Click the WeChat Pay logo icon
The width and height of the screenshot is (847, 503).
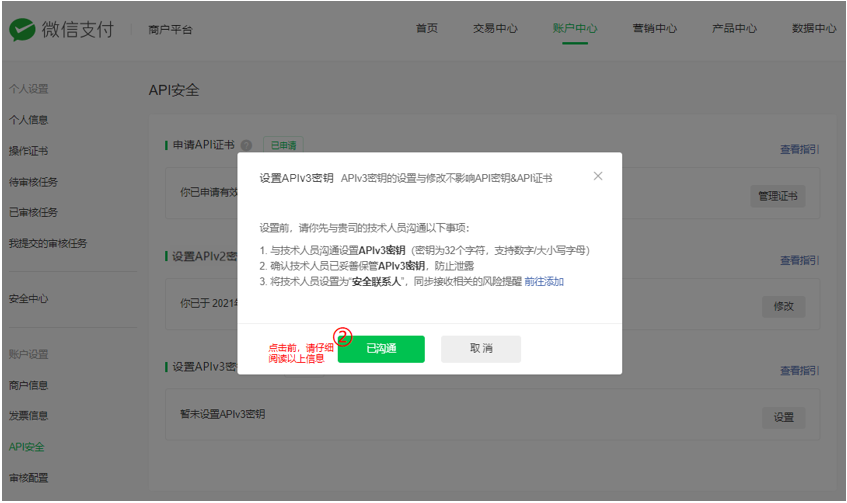point(22,29)
